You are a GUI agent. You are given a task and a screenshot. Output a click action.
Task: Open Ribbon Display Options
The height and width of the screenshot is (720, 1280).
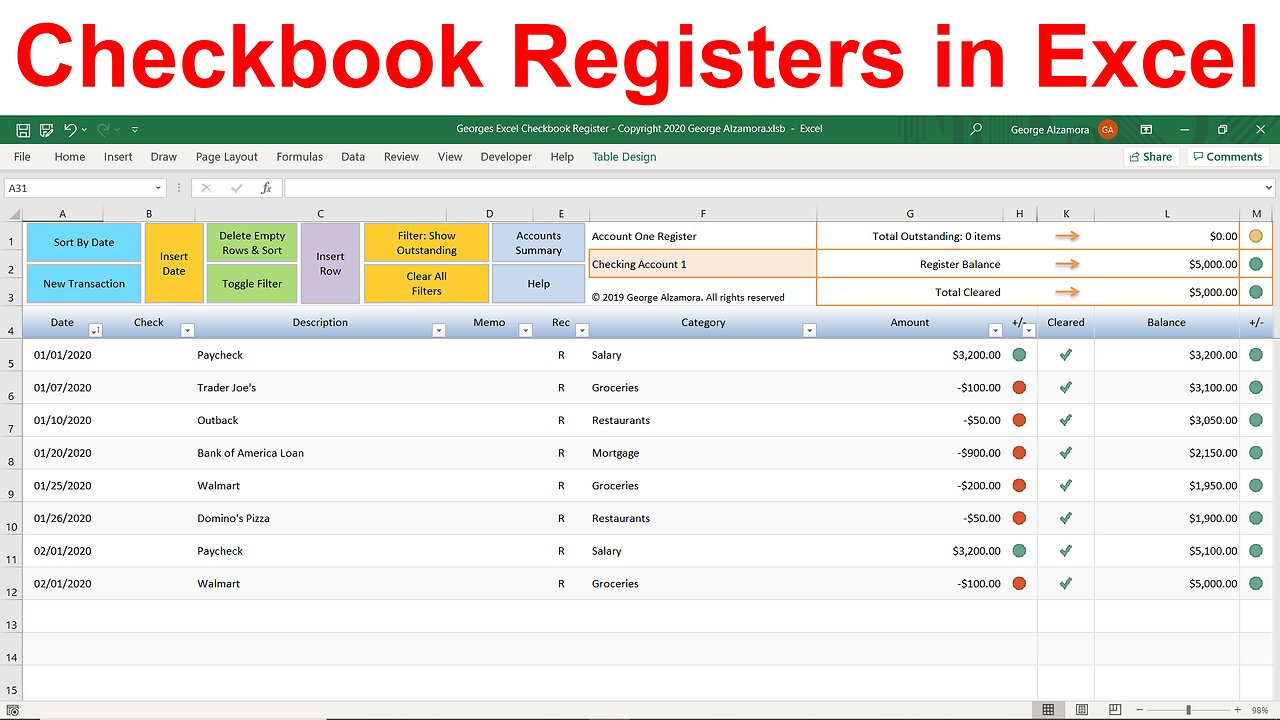1146,129
